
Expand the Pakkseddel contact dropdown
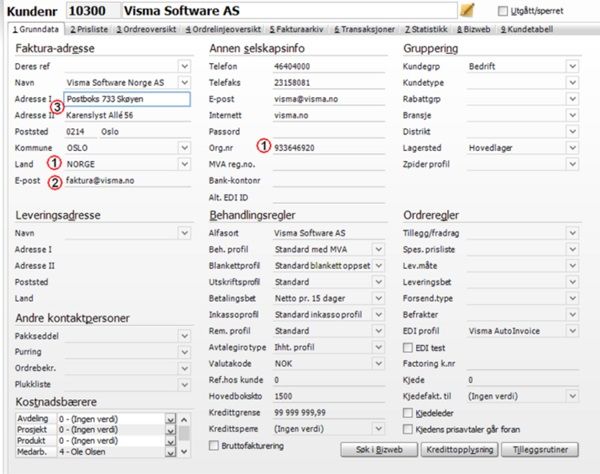pos(184,336)
